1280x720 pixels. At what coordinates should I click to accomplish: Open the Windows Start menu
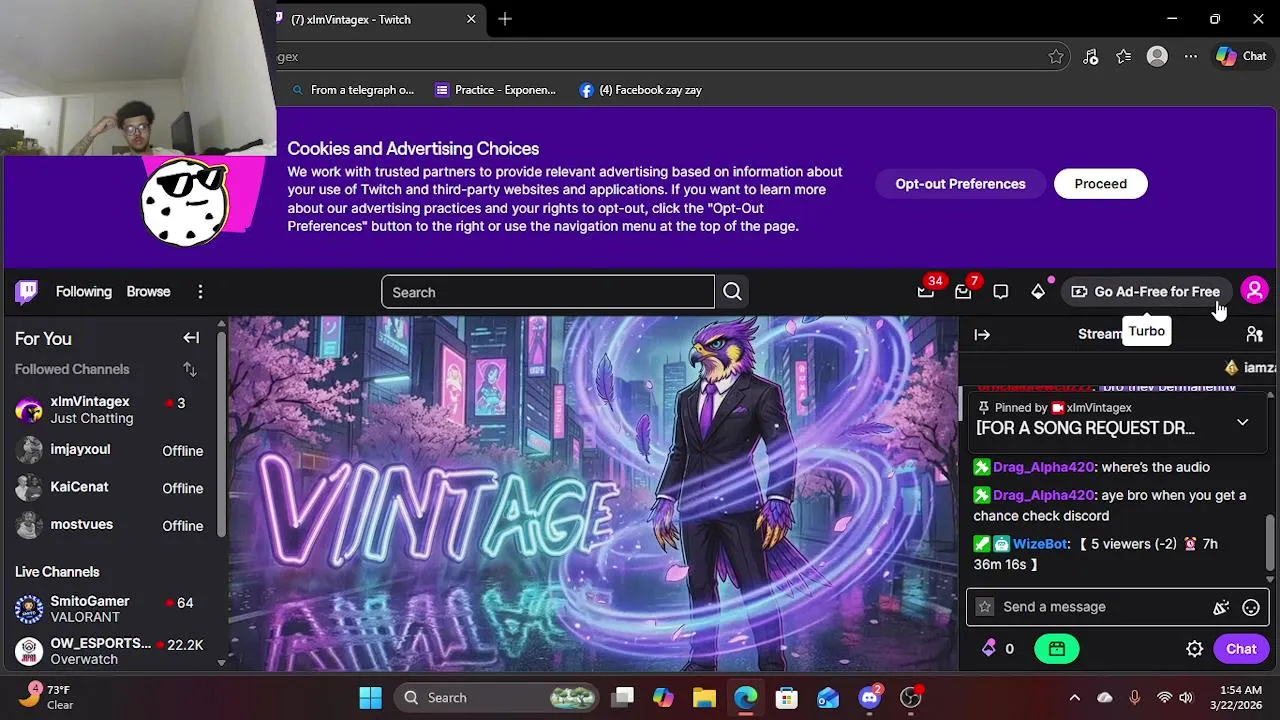pos(370,698)
